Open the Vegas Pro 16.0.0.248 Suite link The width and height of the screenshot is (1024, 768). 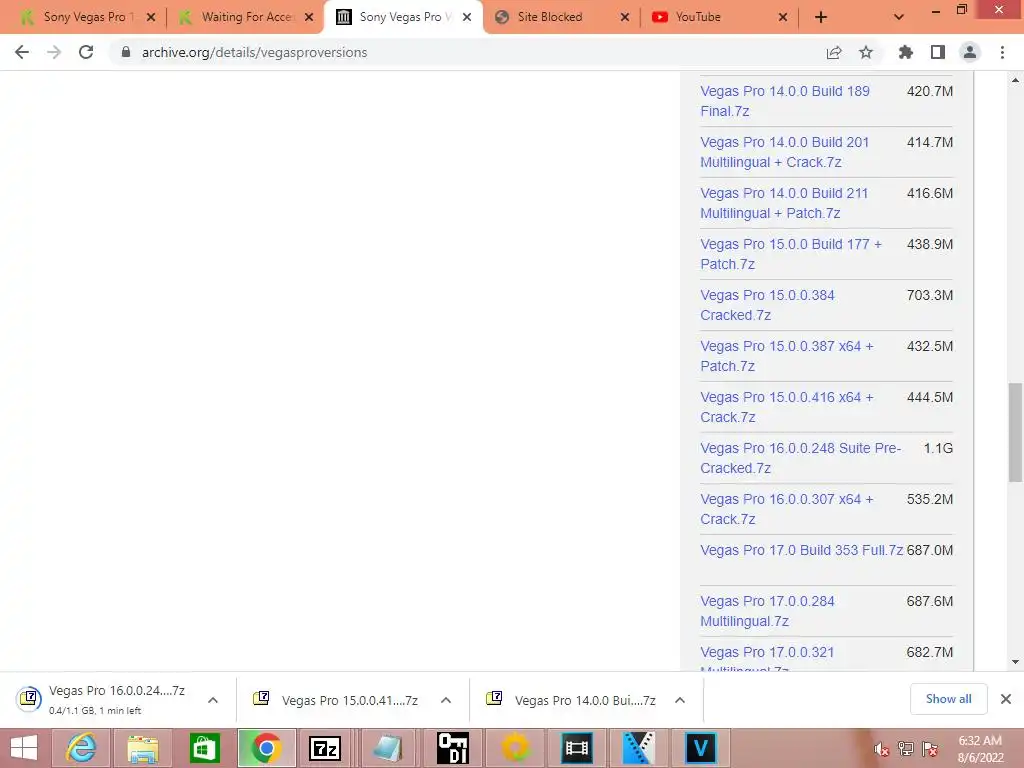click(801, 458)
